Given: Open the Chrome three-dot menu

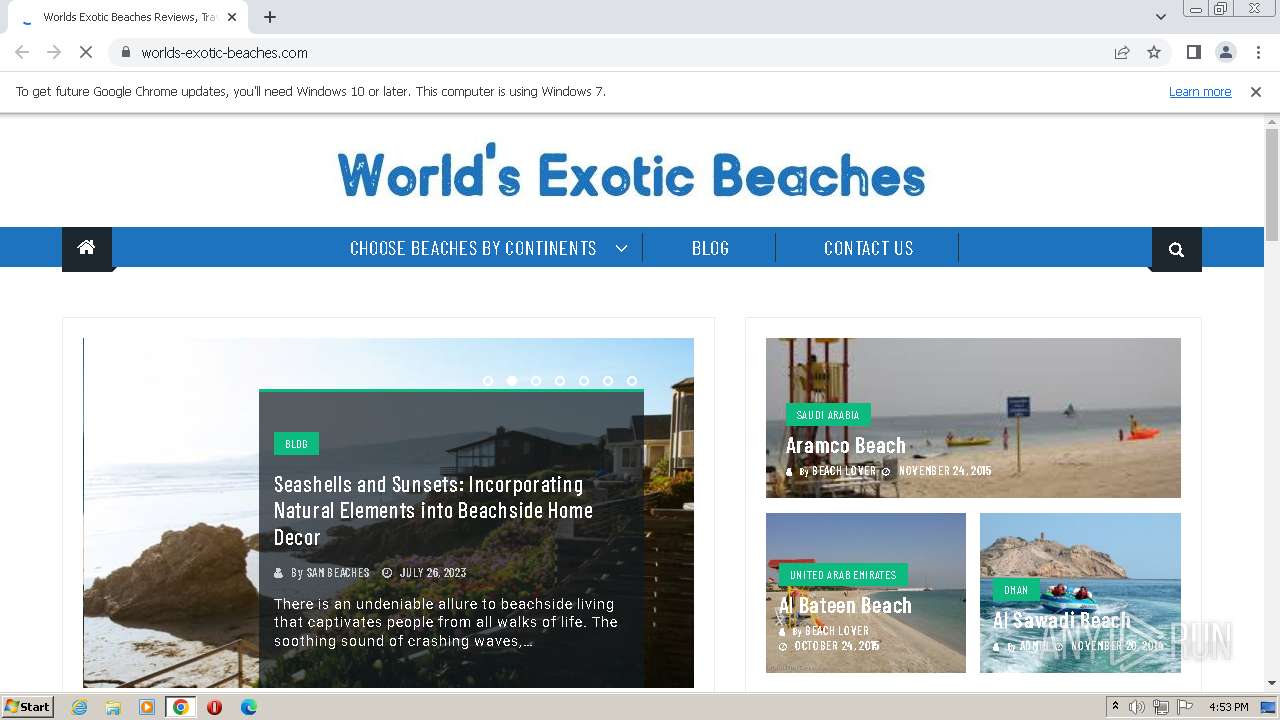Looking at the screenshot, I should 1258,52.
